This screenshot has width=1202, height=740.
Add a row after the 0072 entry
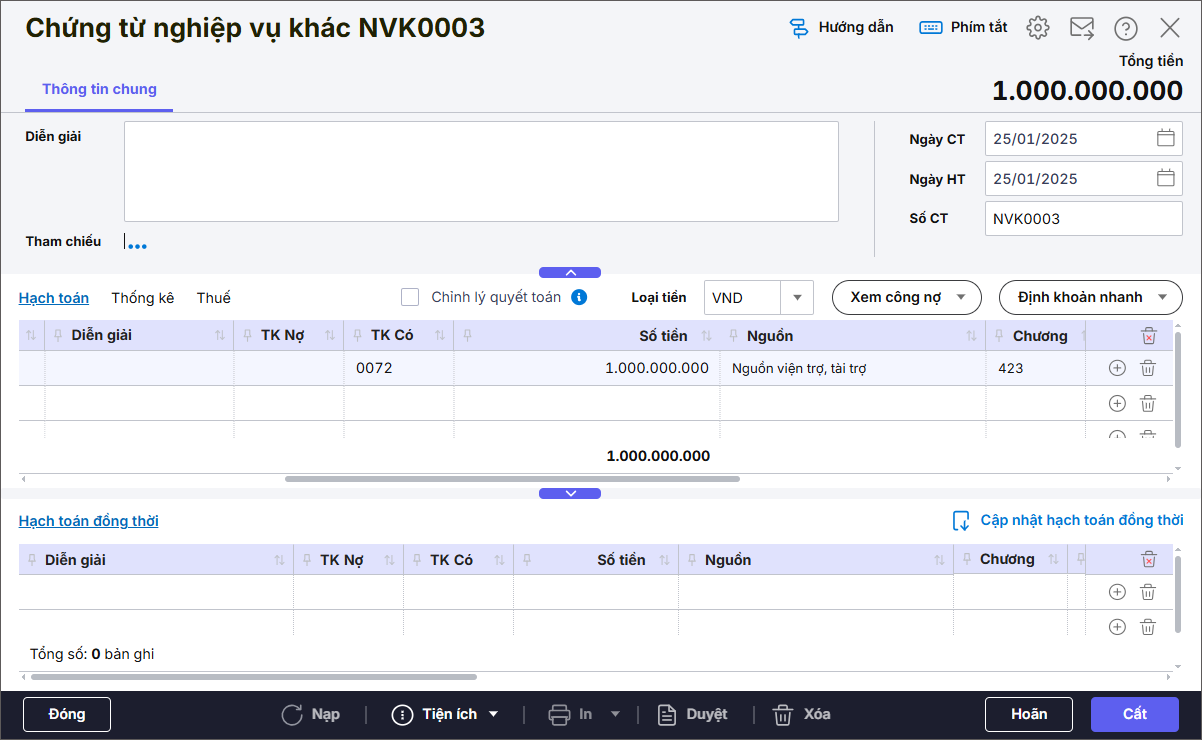pyautogui.click(x=1117, y=368)
